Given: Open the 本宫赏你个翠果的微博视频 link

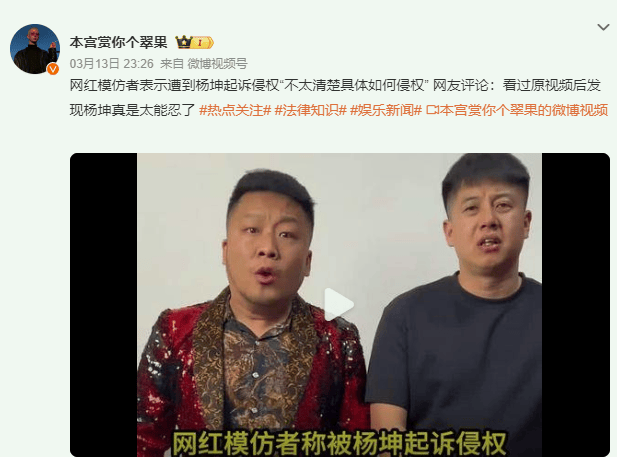Looking at the screenshot, I should pyautogui.click(x=523, y=110).
